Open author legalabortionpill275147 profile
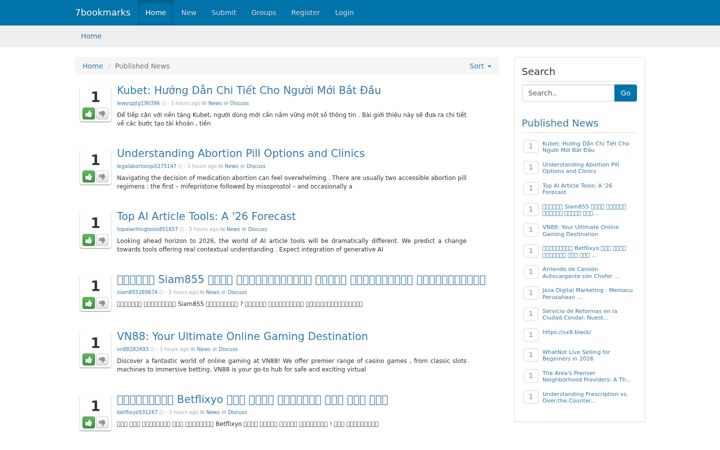Viewport: 720px width, 450px height. 146,166
